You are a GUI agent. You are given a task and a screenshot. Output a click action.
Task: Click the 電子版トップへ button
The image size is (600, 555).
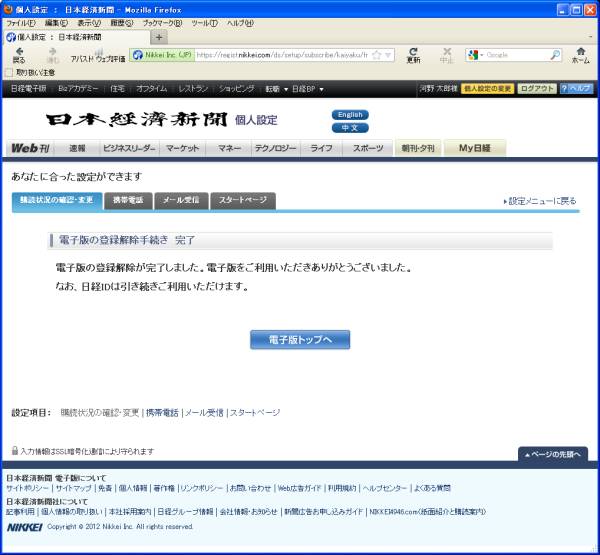tap(300, 340)
